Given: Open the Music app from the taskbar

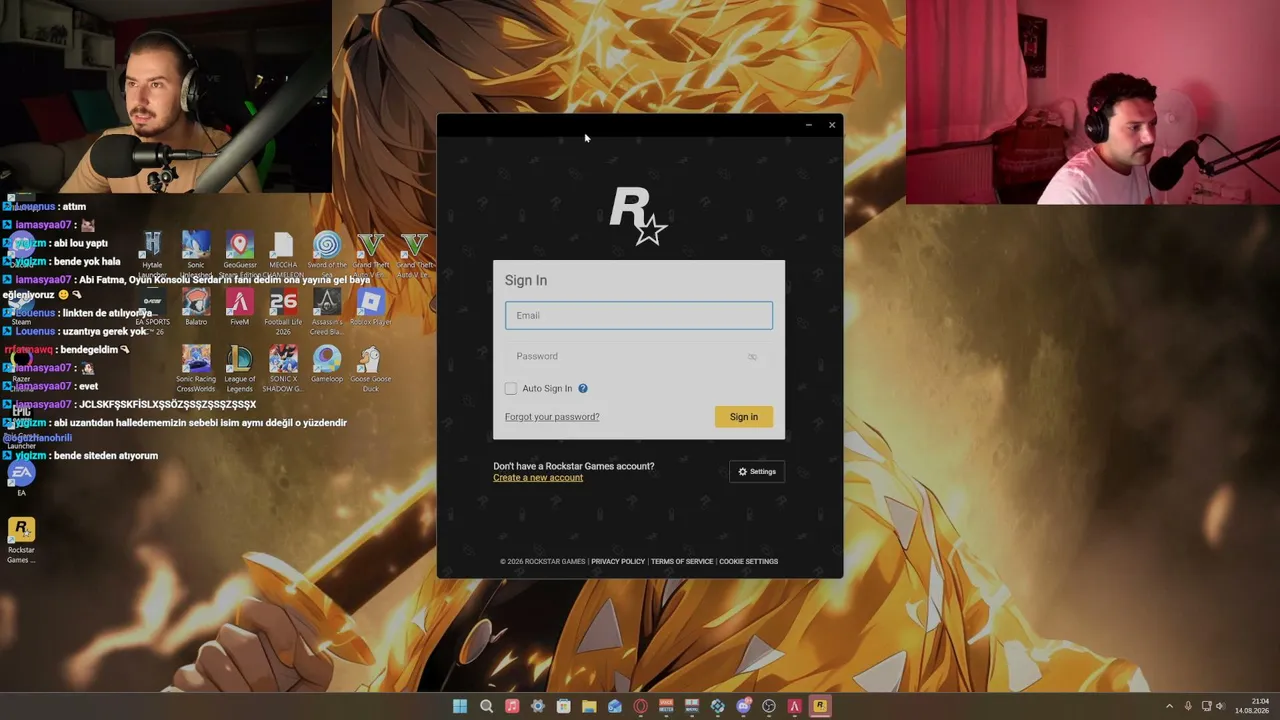Looking at the screenshot, I should pyautogui.click(x=512, y=706).
